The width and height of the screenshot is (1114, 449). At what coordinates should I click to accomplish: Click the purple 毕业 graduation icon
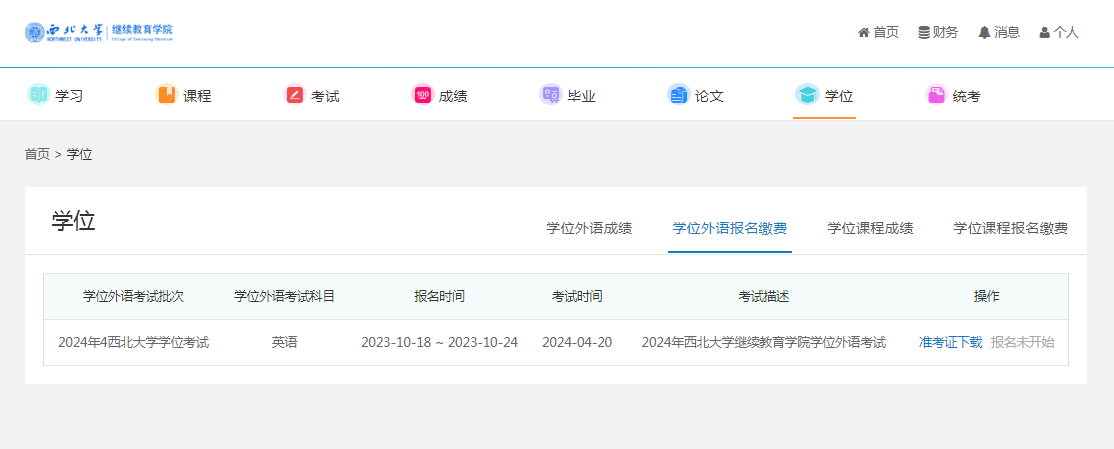tap(550, 95)
